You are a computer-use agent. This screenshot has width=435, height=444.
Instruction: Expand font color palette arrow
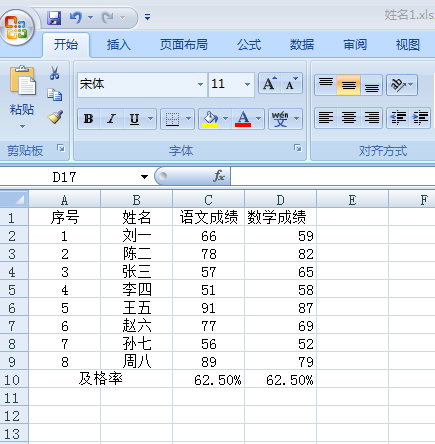258,119
